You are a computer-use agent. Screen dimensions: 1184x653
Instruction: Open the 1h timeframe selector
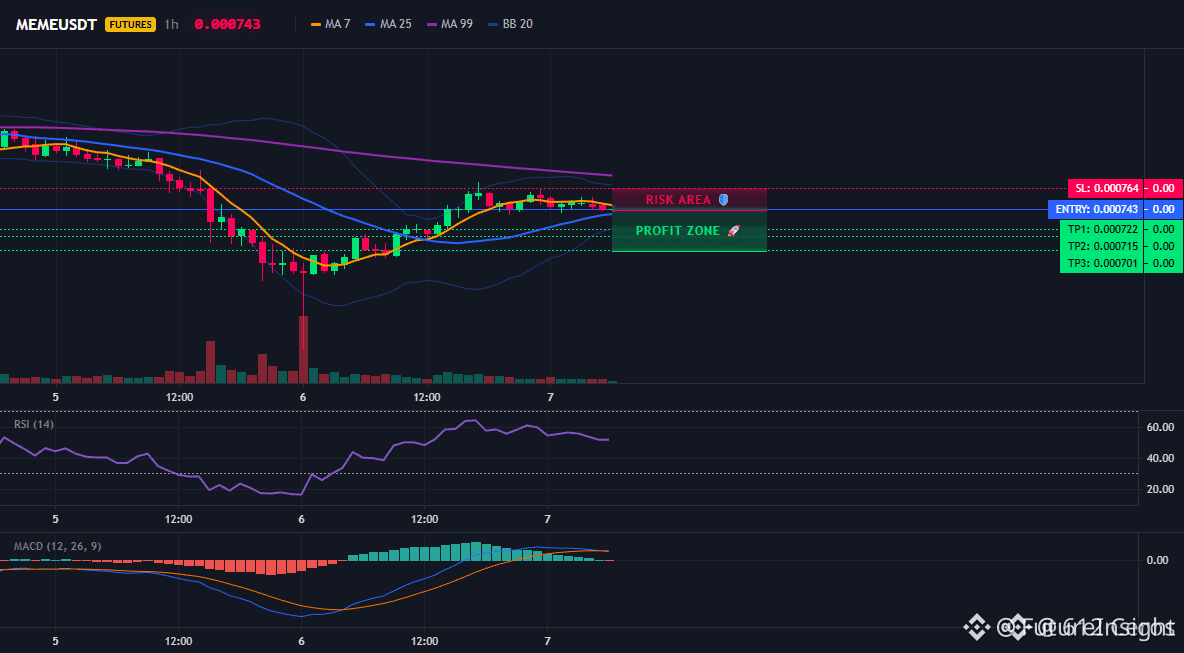171,24
